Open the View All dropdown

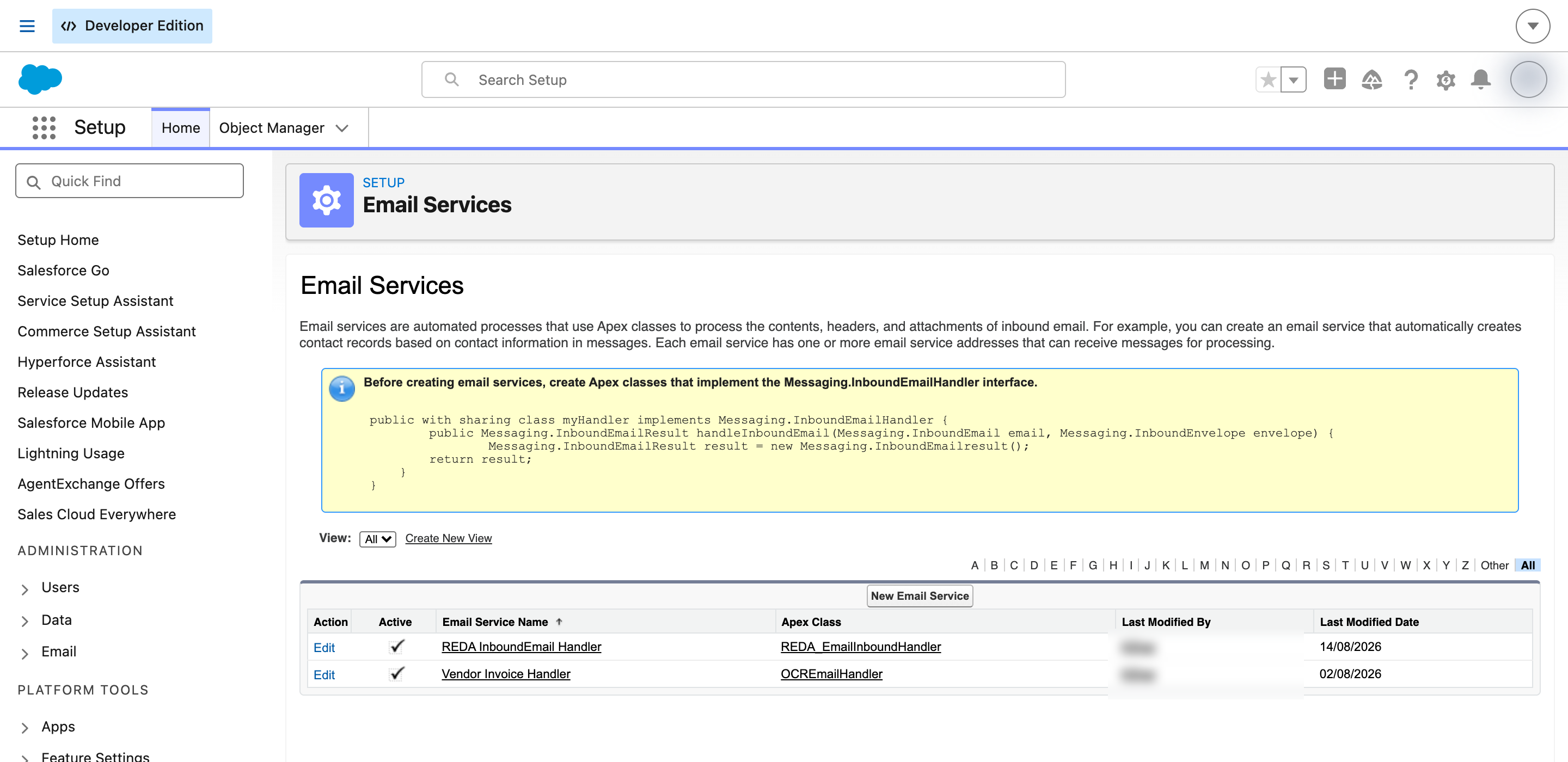[x=377, y=539]
